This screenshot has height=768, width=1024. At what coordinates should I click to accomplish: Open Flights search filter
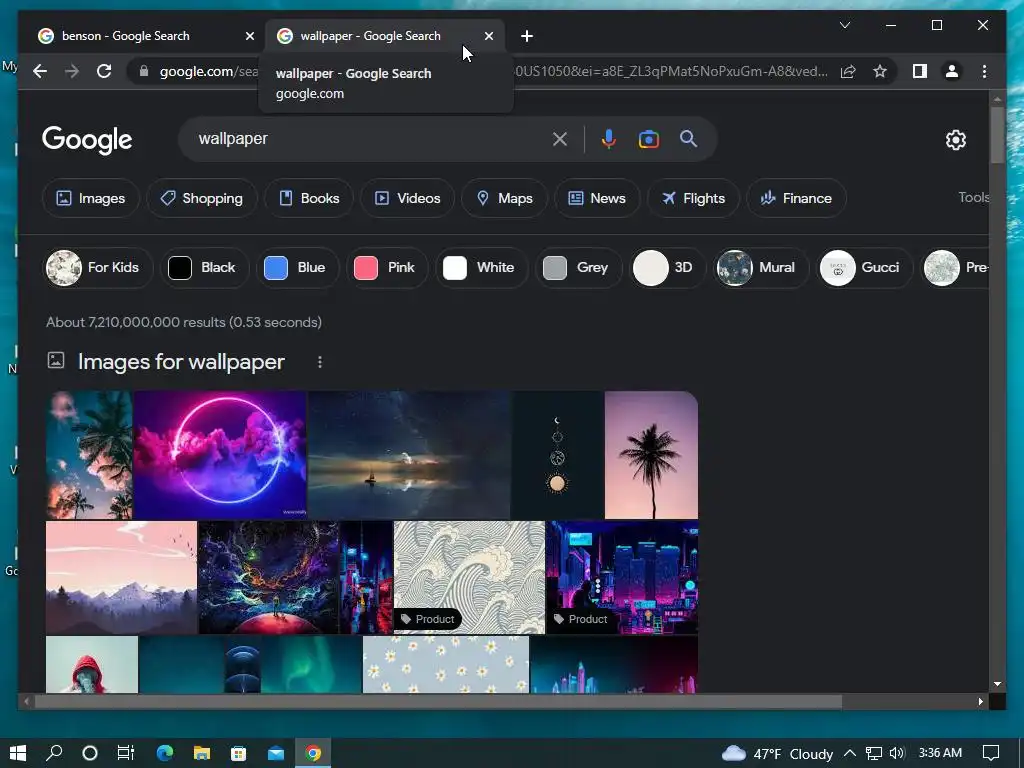(x=693, y=199)
